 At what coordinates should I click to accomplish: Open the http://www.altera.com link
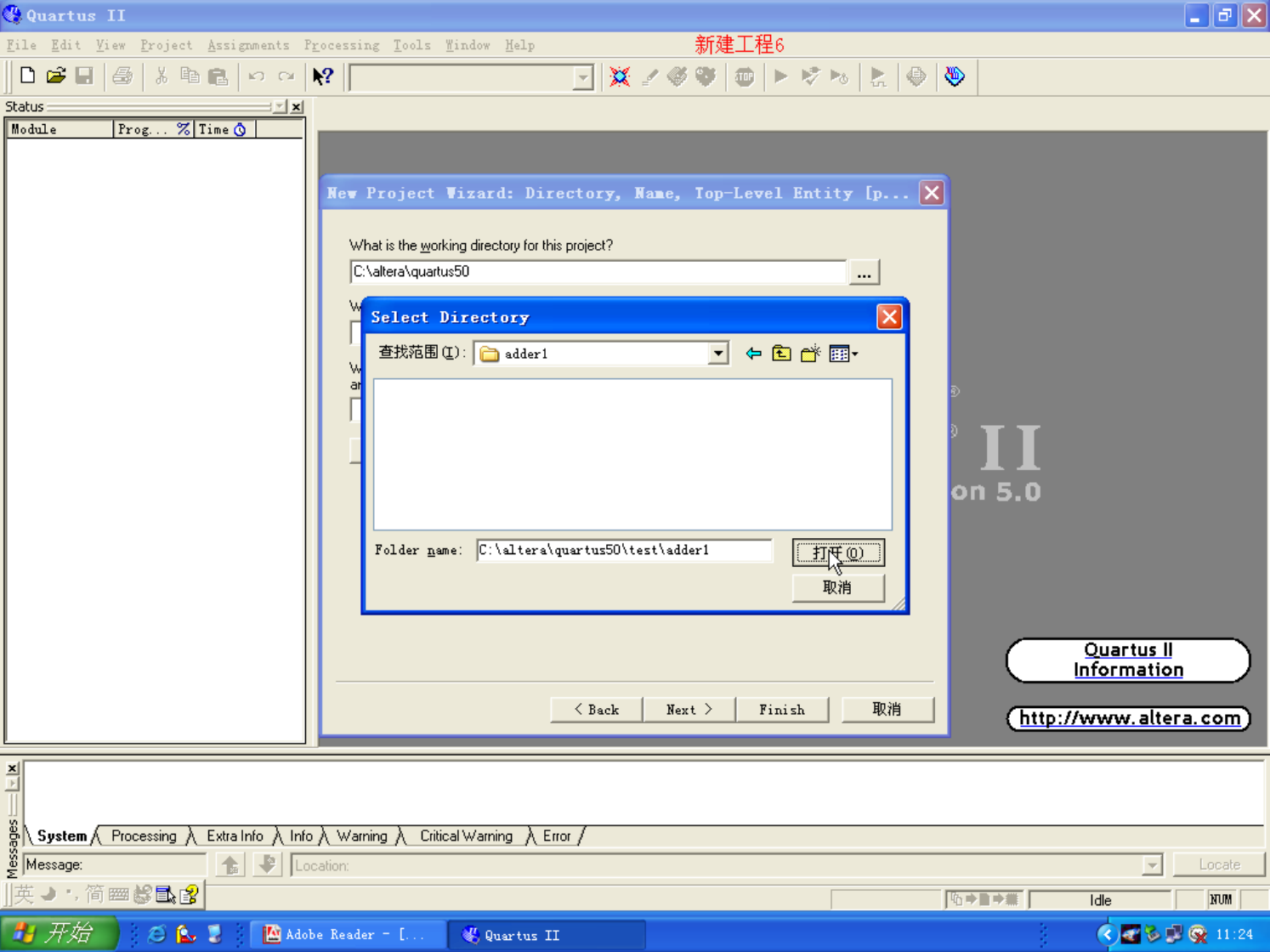click(x=1129, y=718)
